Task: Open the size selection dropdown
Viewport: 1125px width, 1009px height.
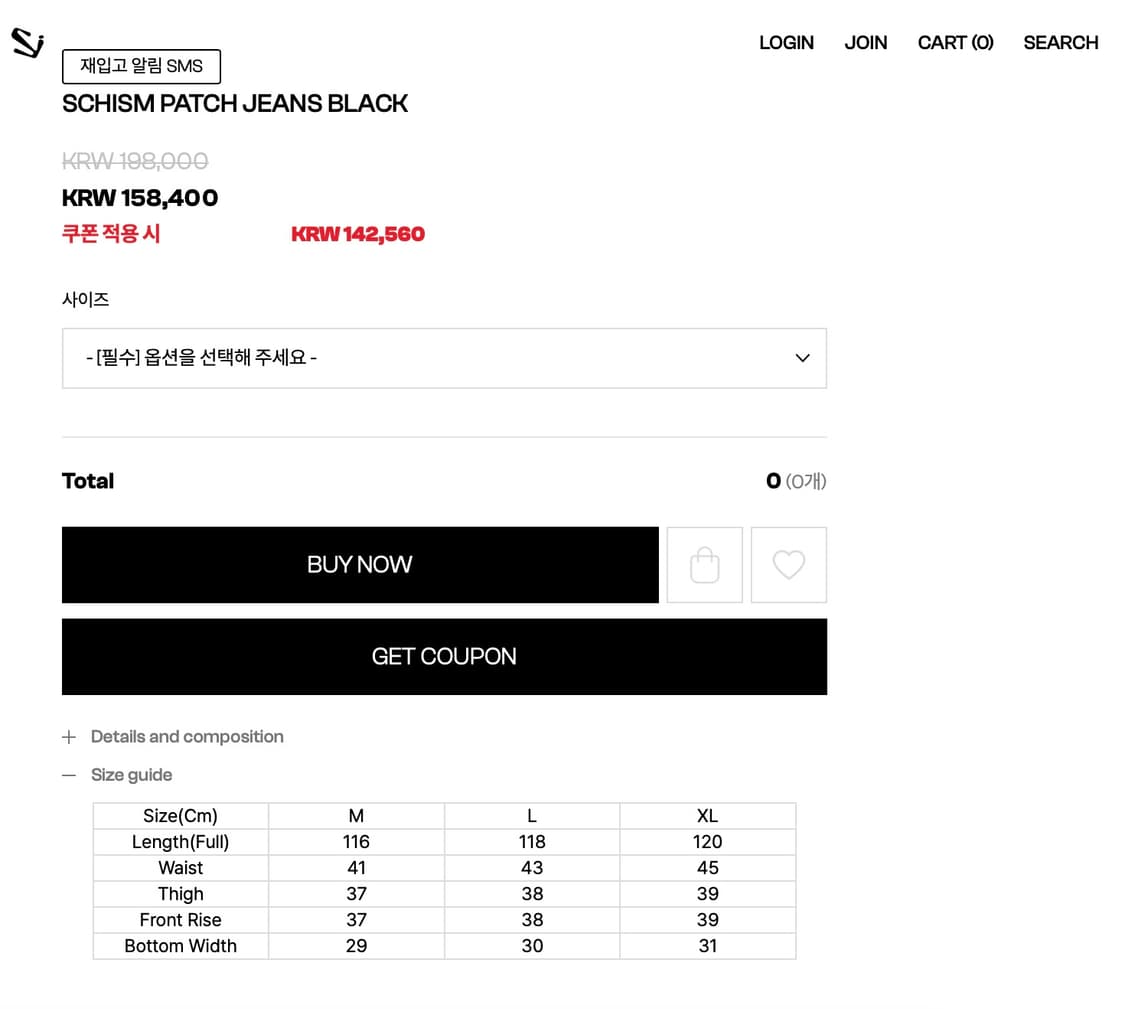Action: [444, 358]
